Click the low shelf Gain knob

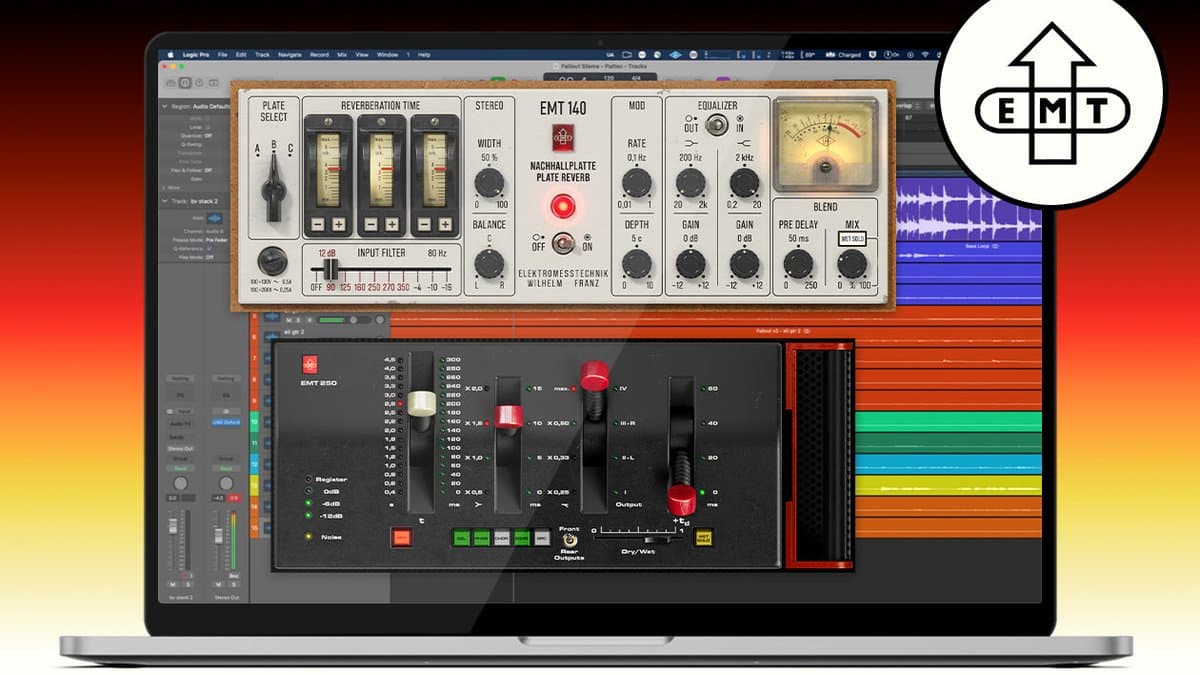pos(691,263)
